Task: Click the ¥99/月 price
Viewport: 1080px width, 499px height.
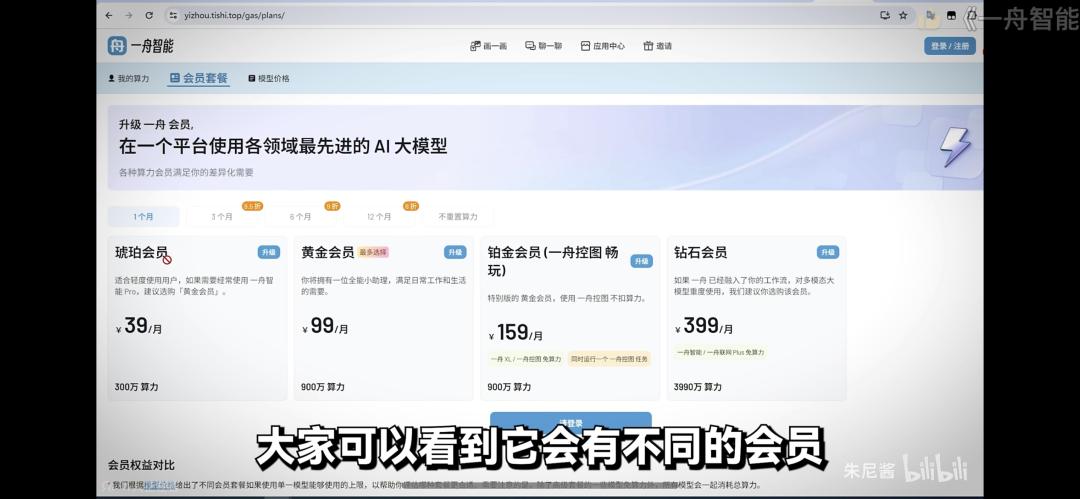Action: coord(325,326)
